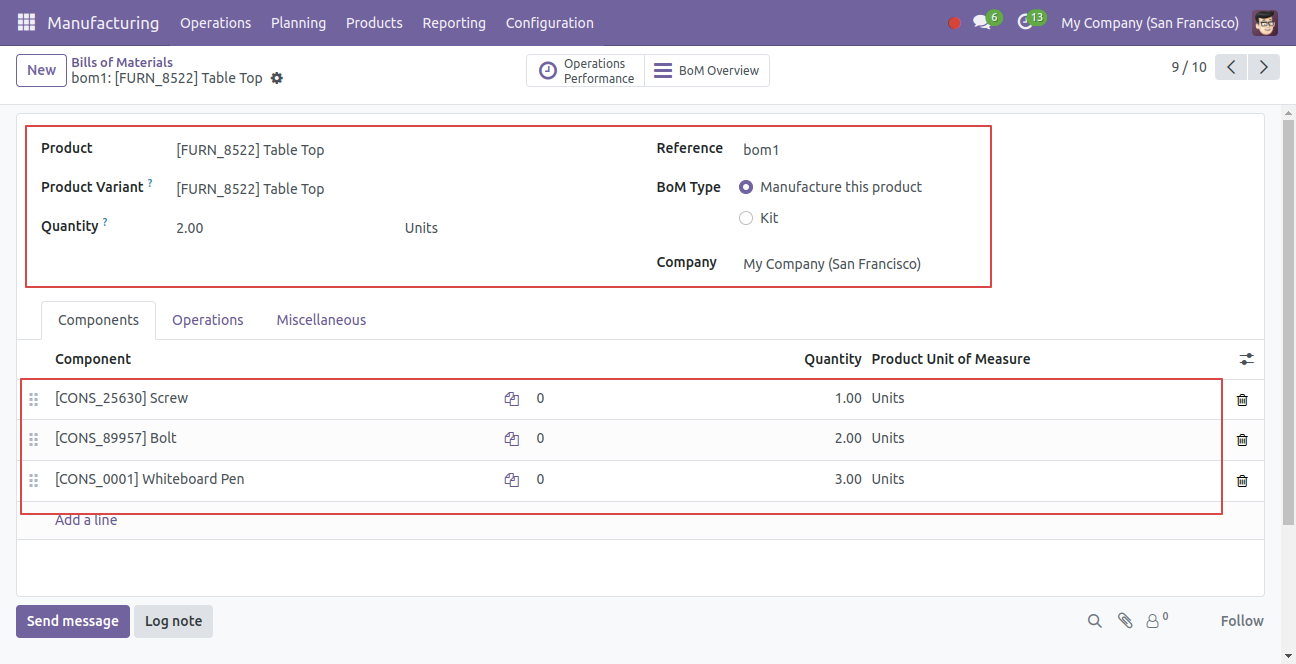Open the user avatar menu
1296x664 pixels.
coord(1265,22)
